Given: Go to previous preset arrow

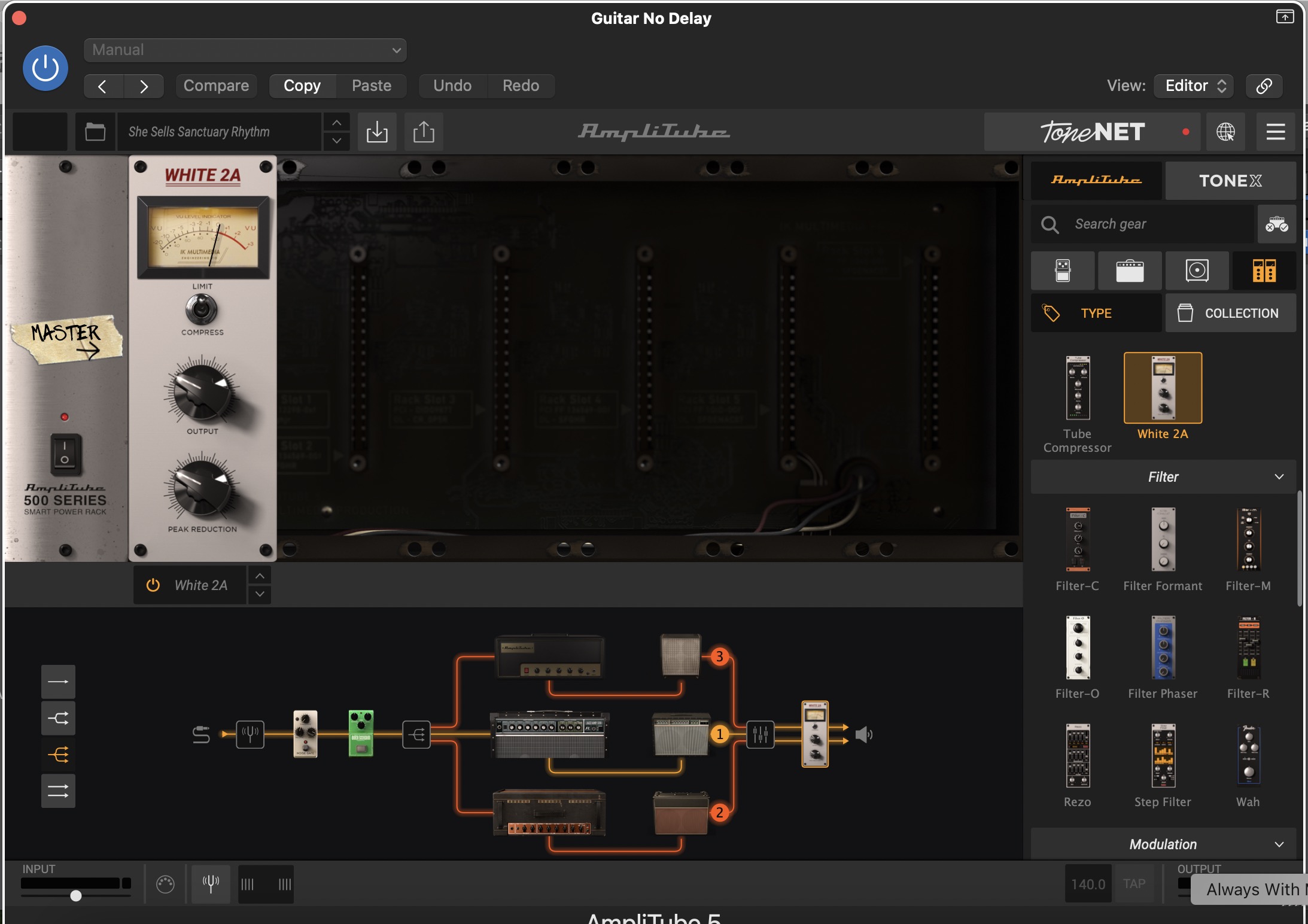Looking at the screenshot, I should [x=103, y=86].
